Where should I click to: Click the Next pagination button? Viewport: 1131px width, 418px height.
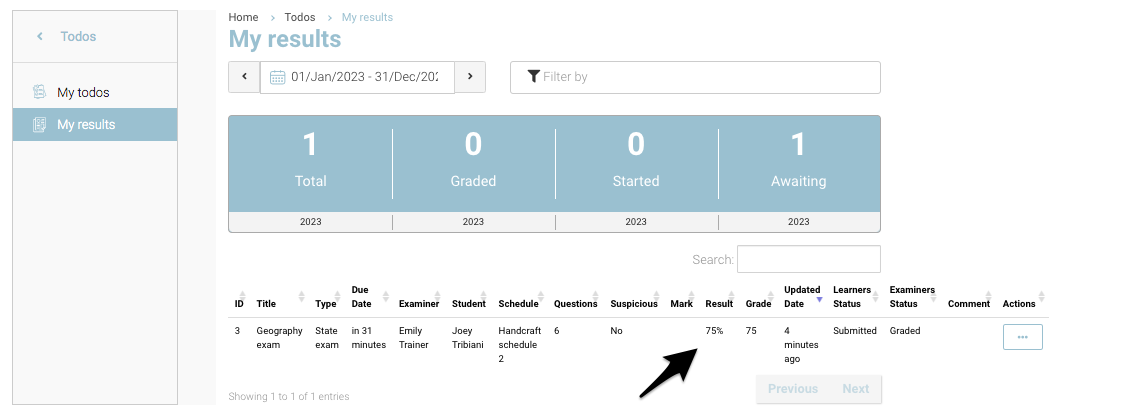pos(855,389)
